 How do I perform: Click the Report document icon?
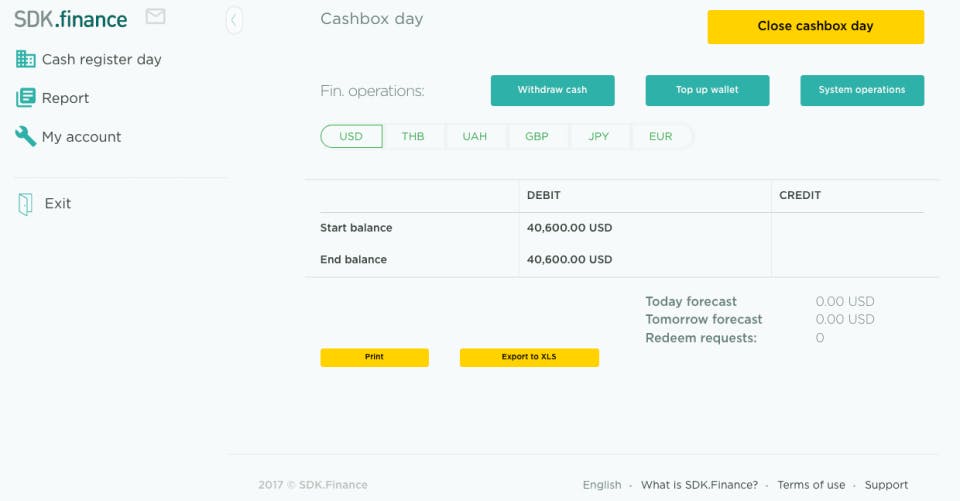point(25,98)
